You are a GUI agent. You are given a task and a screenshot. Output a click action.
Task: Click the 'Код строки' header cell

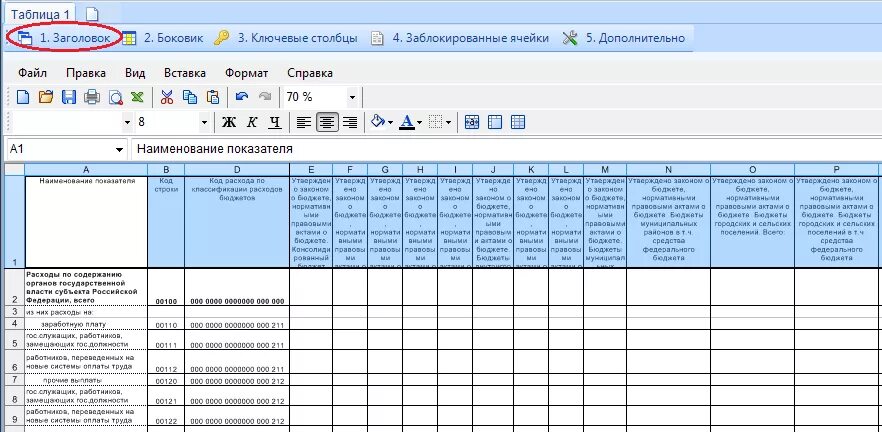pos(166,221)
